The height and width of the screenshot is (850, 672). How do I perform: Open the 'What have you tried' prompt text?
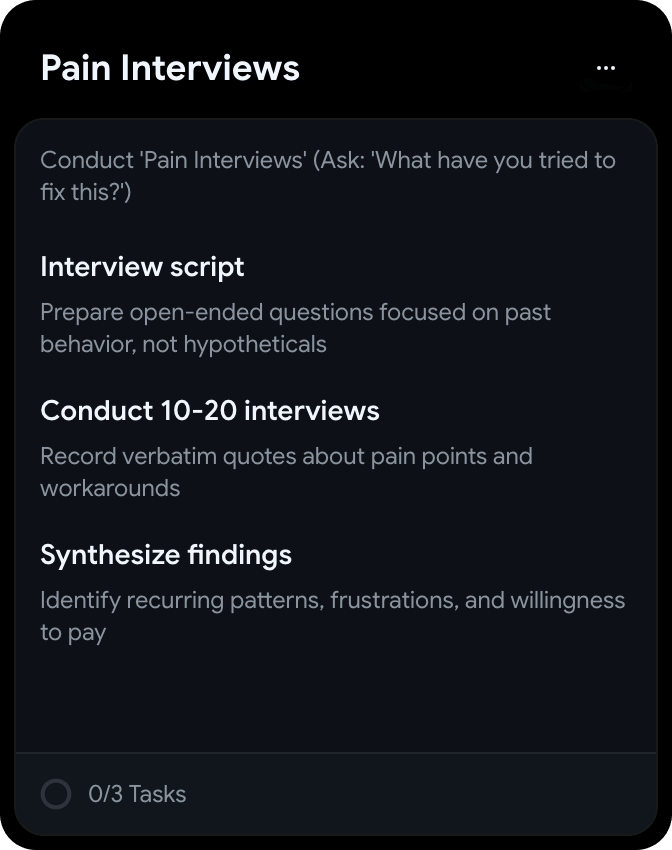coord(327,175)
